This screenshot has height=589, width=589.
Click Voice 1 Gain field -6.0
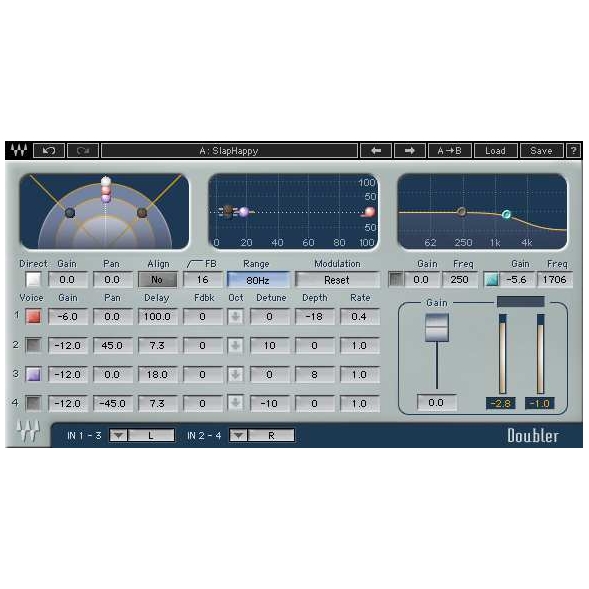pos(68,317)
